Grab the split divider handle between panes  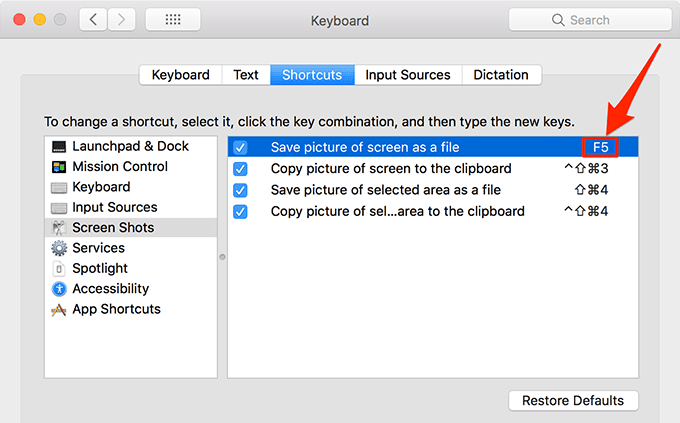coord(222,257)
